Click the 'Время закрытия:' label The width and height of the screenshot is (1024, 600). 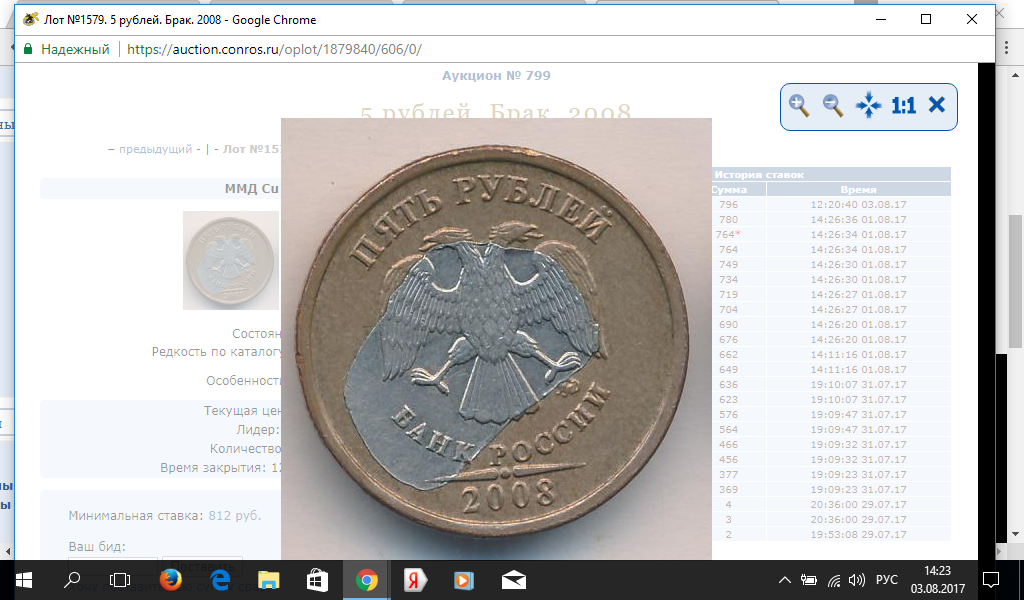(213, 468)
